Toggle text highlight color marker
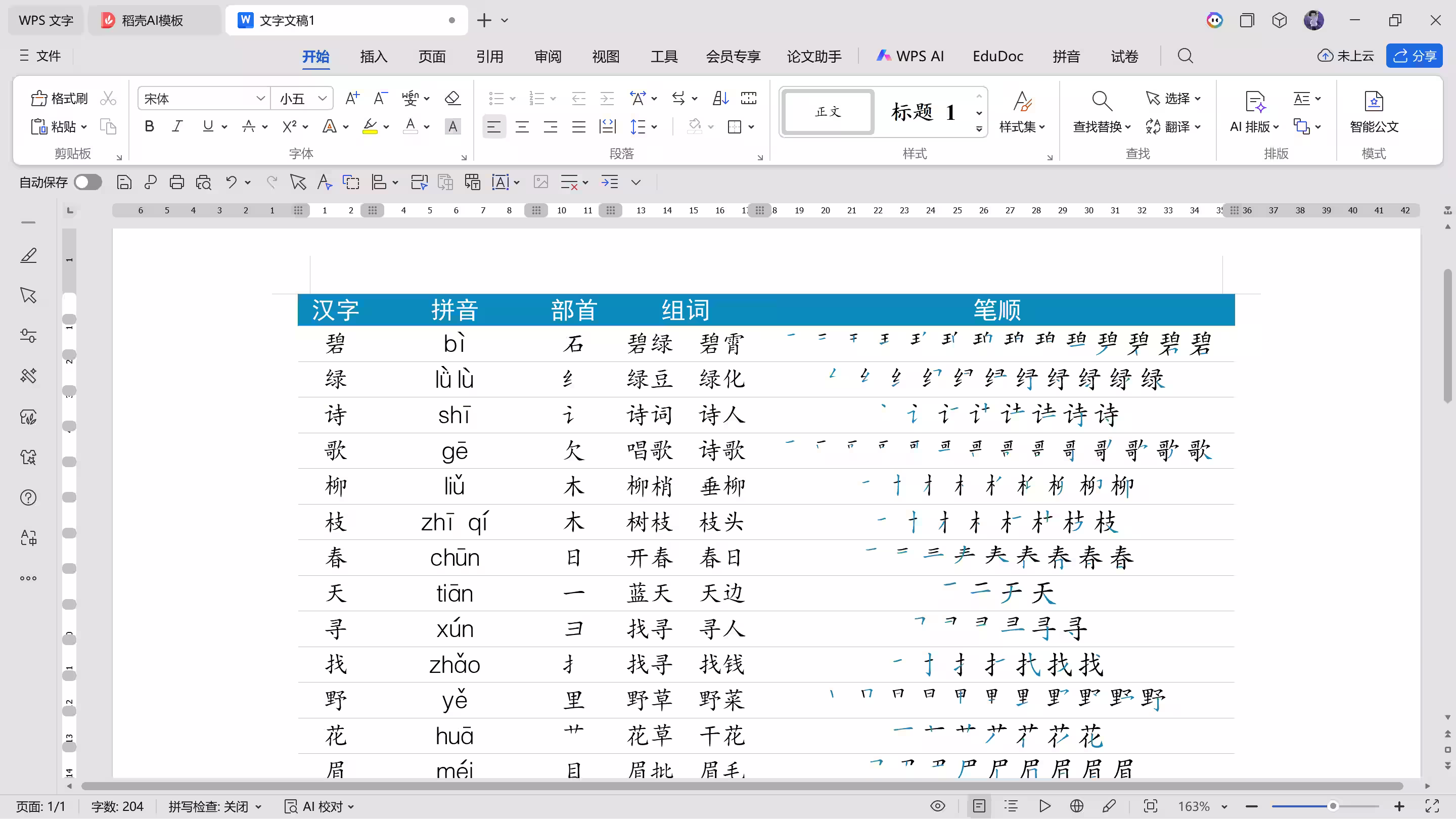This screenshot has width=1456, height=819. click(370, 126)
